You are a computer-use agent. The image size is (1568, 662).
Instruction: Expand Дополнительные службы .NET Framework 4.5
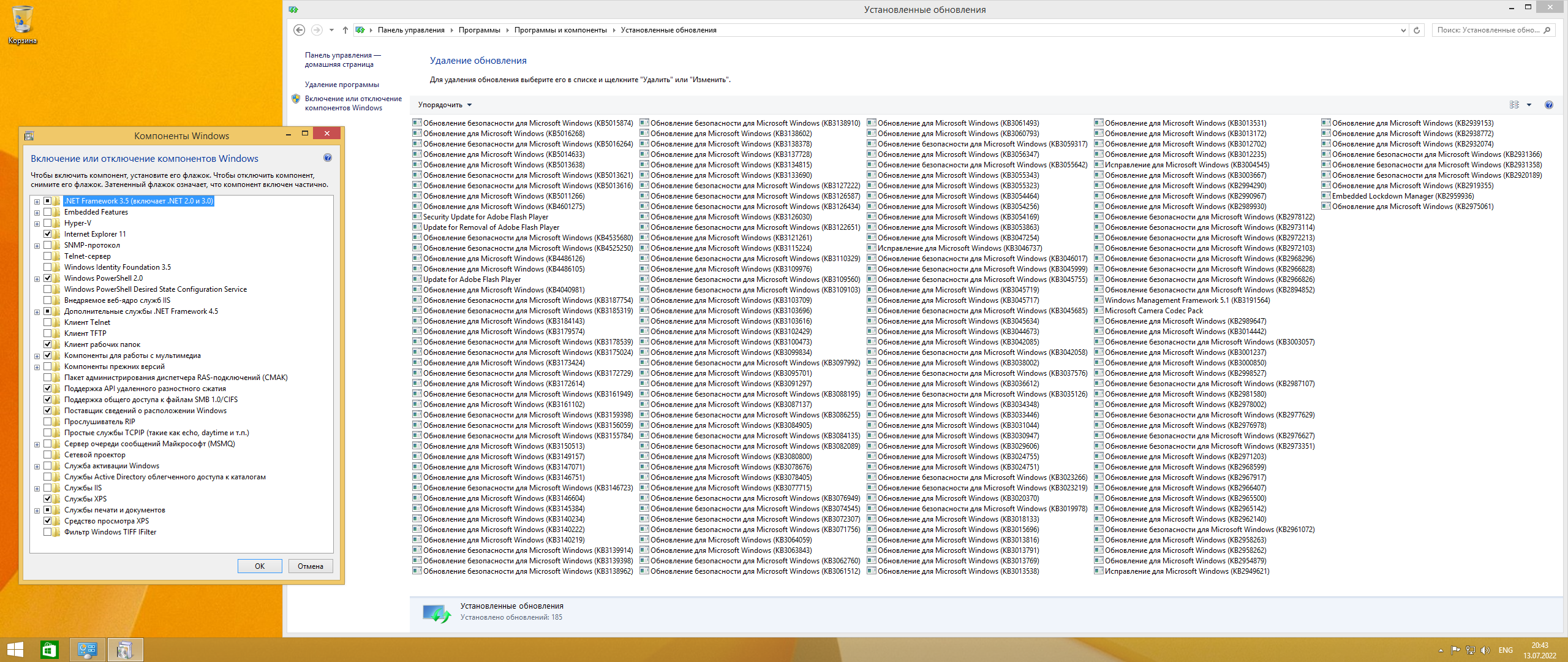[37, 312]
